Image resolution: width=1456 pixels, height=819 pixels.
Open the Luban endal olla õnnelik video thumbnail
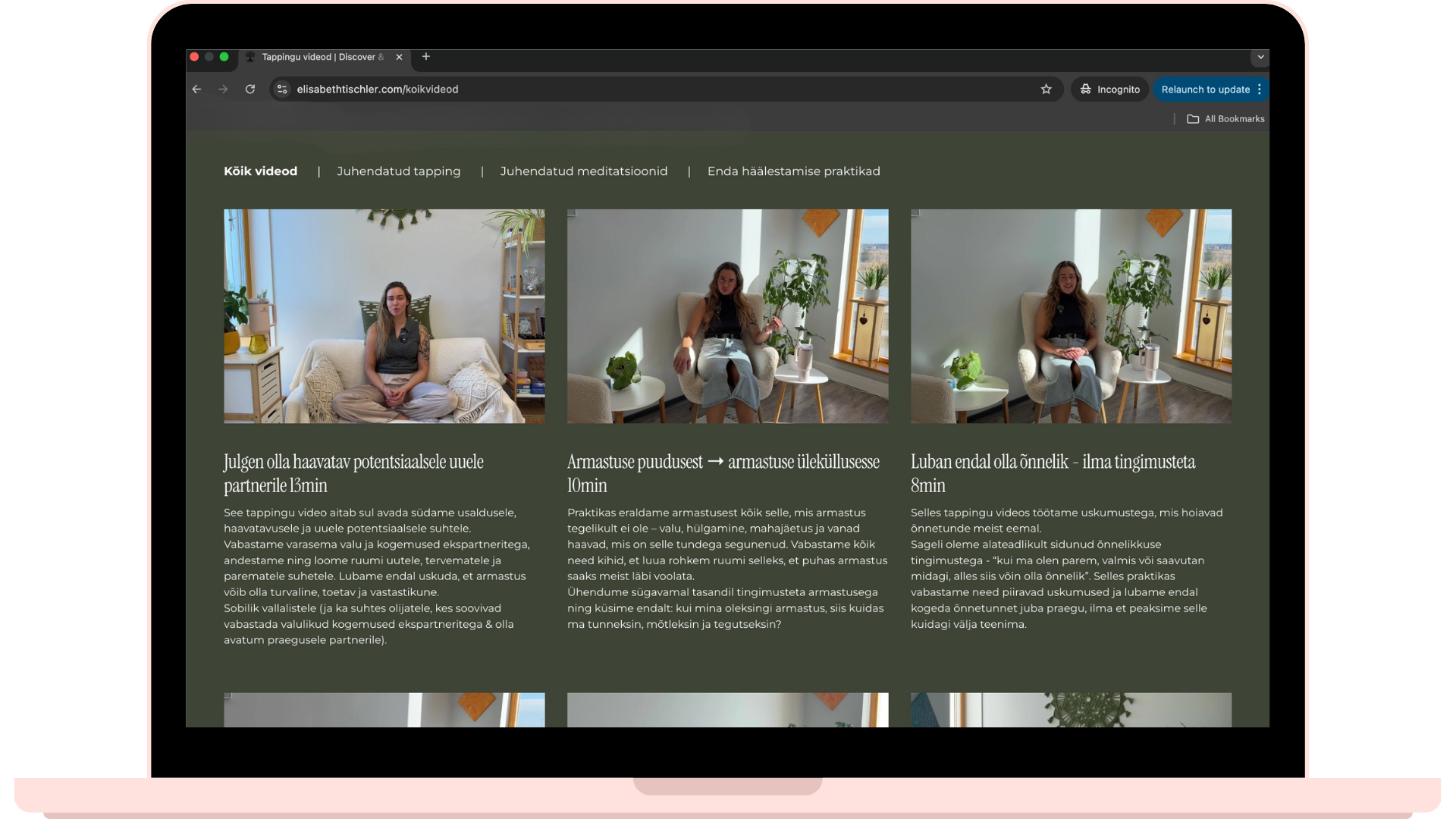point(1071,316)
